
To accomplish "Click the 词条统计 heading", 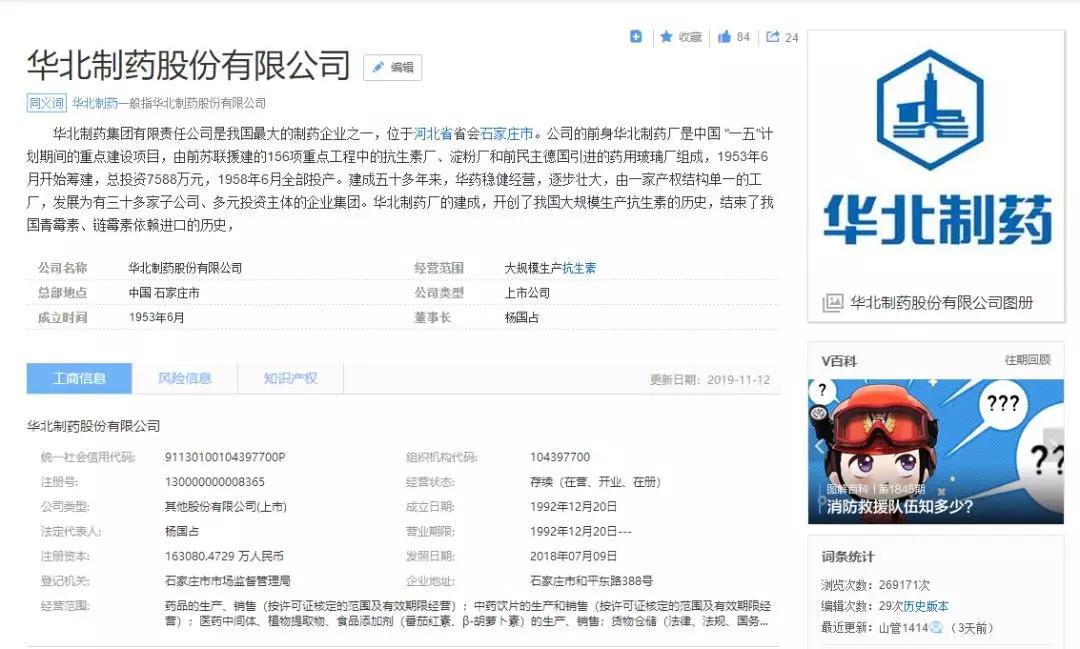I will coord(847,557).
